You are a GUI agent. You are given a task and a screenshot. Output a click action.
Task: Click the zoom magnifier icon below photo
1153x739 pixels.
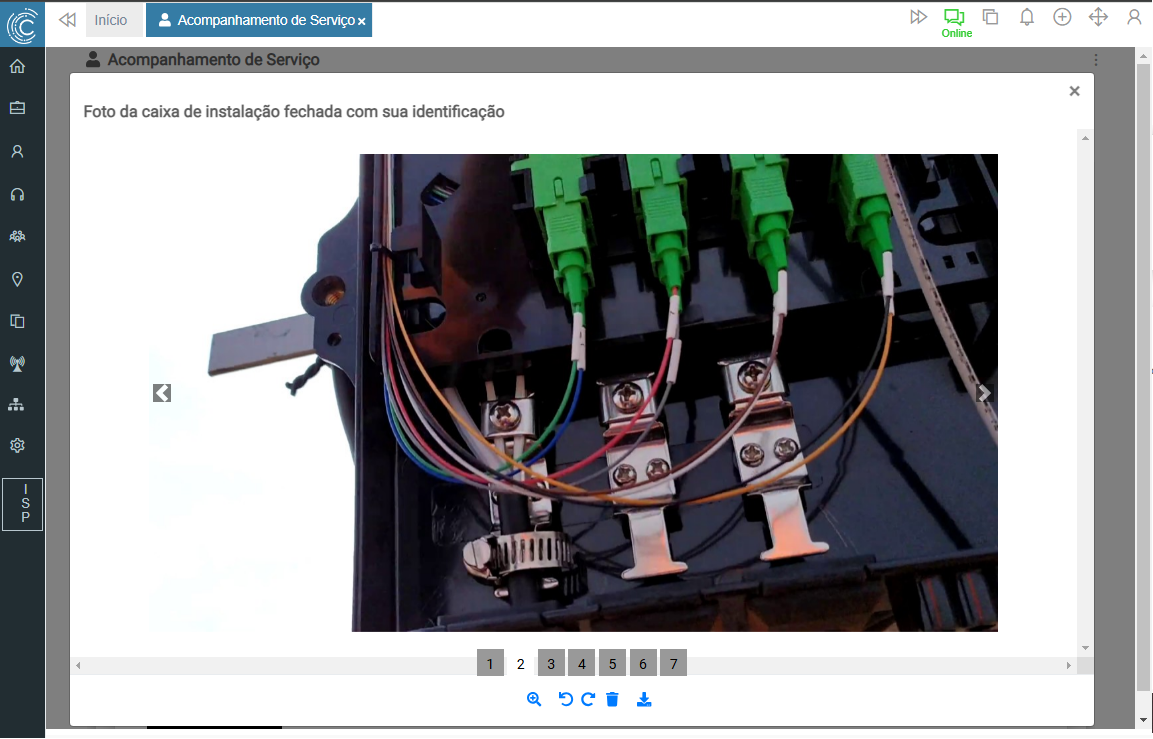(x=534, y=700)
